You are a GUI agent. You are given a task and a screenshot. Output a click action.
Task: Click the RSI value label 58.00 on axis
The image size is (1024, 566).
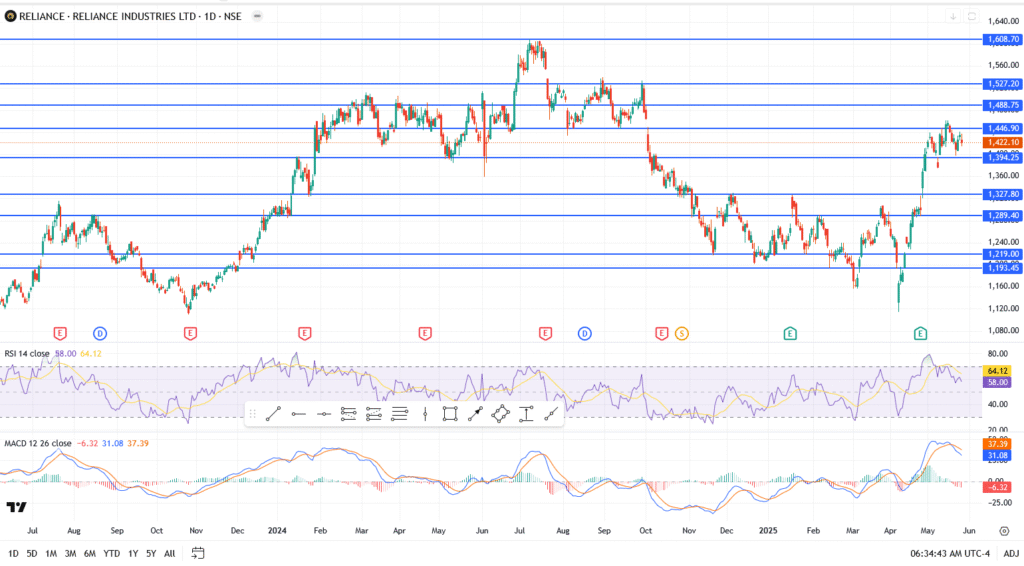pos(997,382)
